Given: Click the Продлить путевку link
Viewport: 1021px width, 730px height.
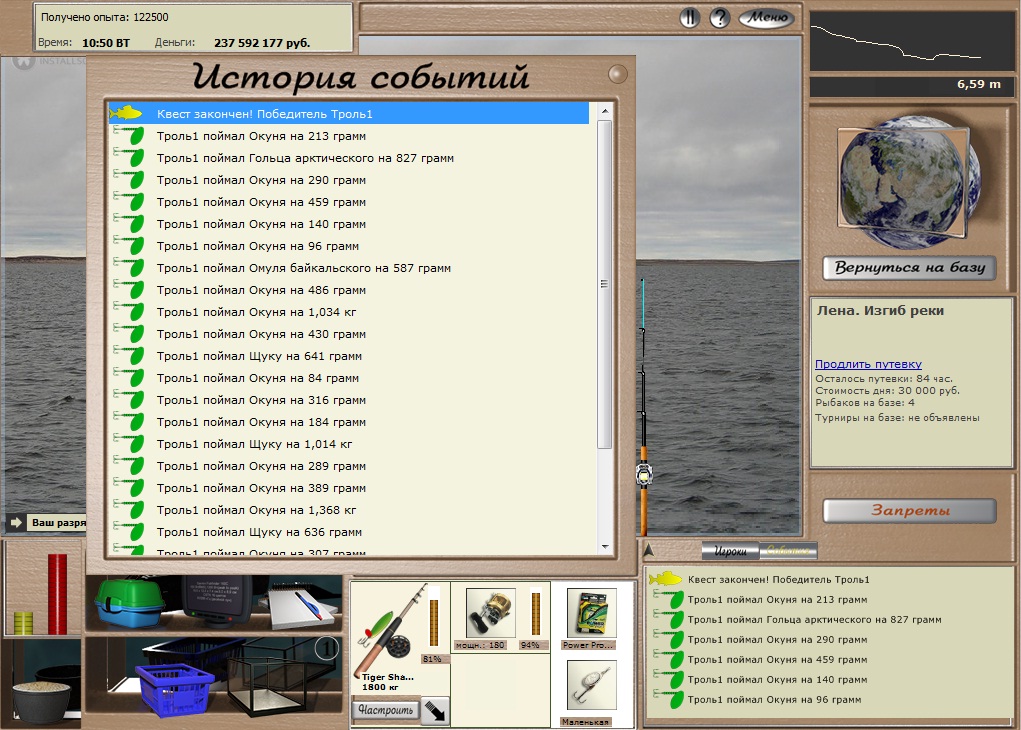Looking at the screenshot, I should coord(868,364).
